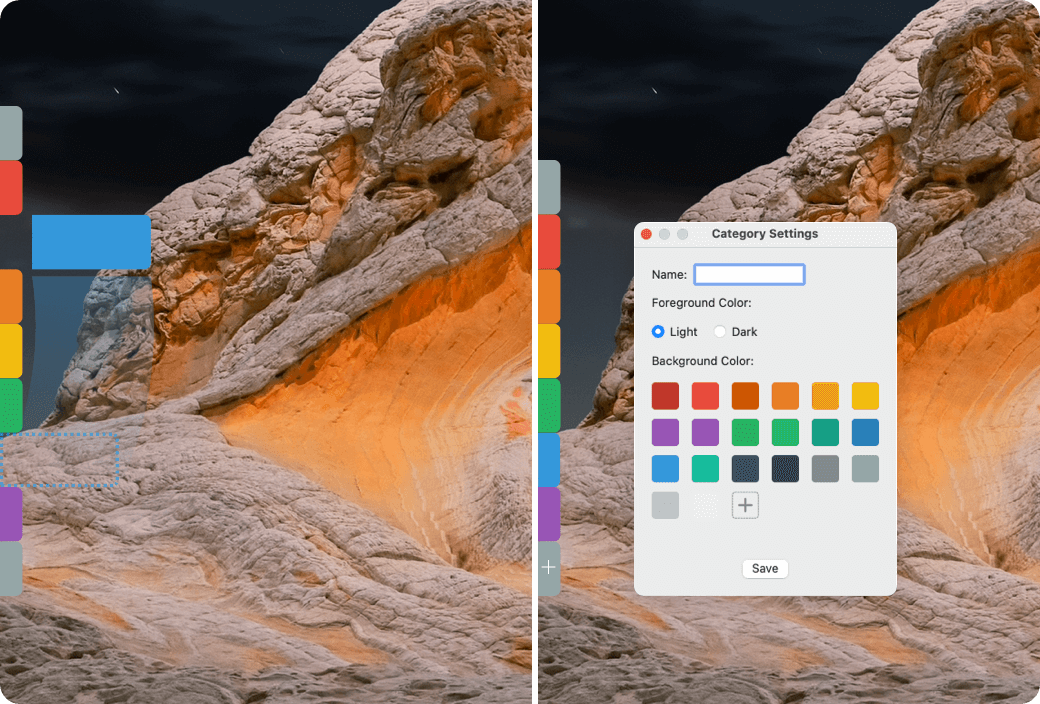1040x704 pixels.
Task: Click inside the Name input field
Action: 749,274
